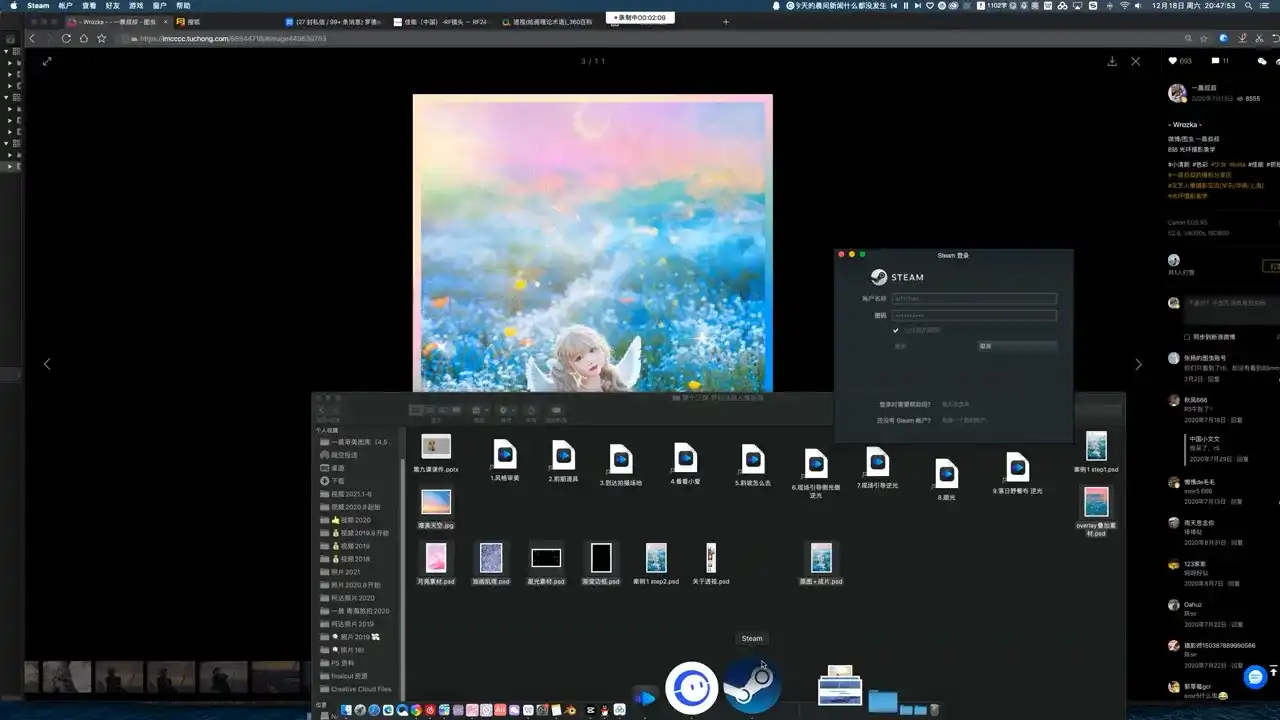Viewport: 1280px width, 720px height.
Task: Go to next photo using right arrow
Action: (x=1138, y=365)
